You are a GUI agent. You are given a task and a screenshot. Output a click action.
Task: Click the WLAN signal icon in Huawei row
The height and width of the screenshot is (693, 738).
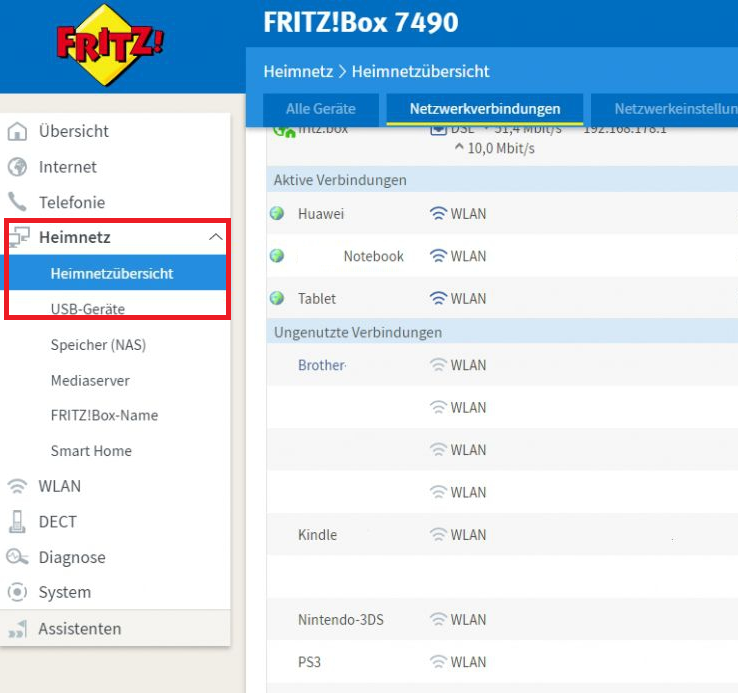[x=438, y=214]
